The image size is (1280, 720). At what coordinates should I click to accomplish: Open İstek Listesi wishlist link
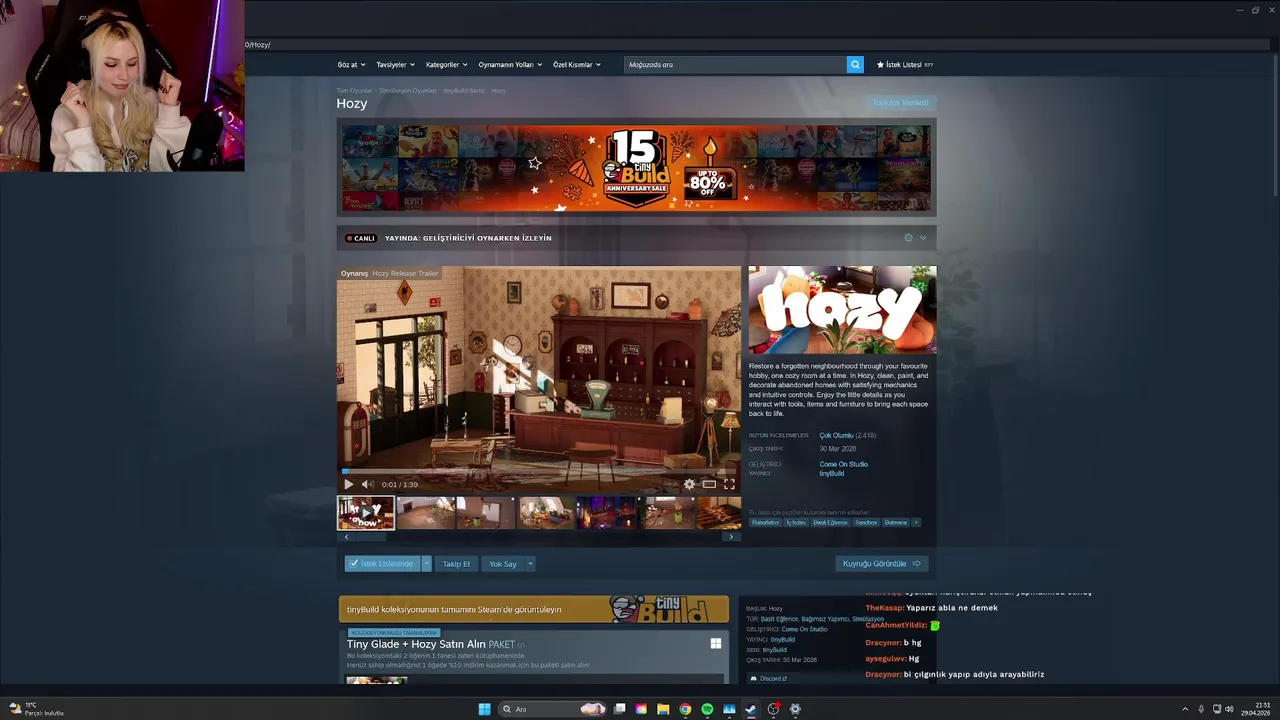905,64
